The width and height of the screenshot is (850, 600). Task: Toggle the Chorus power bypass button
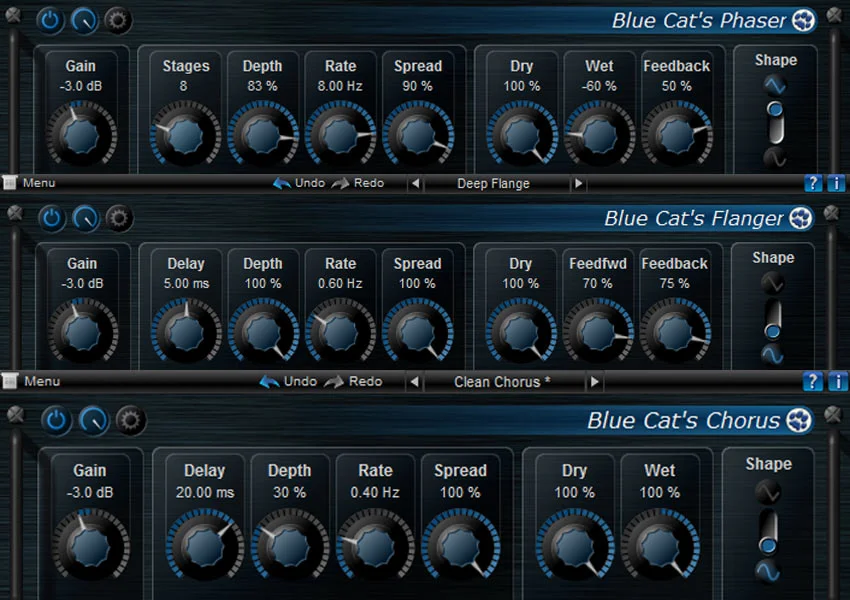(56, 421)
